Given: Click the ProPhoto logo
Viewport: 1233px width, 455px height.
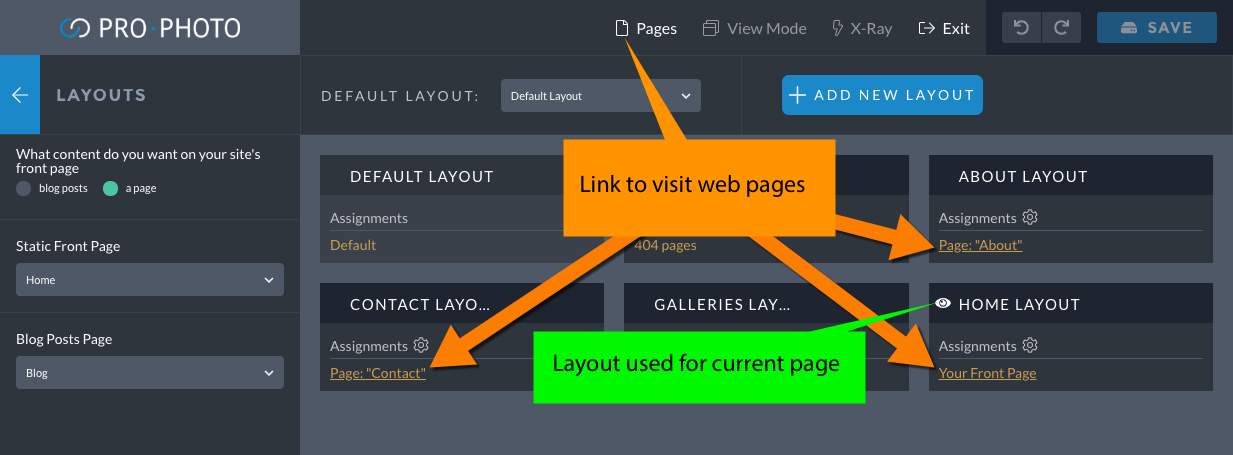Looking at the screenshot, I should pos(150,28).
